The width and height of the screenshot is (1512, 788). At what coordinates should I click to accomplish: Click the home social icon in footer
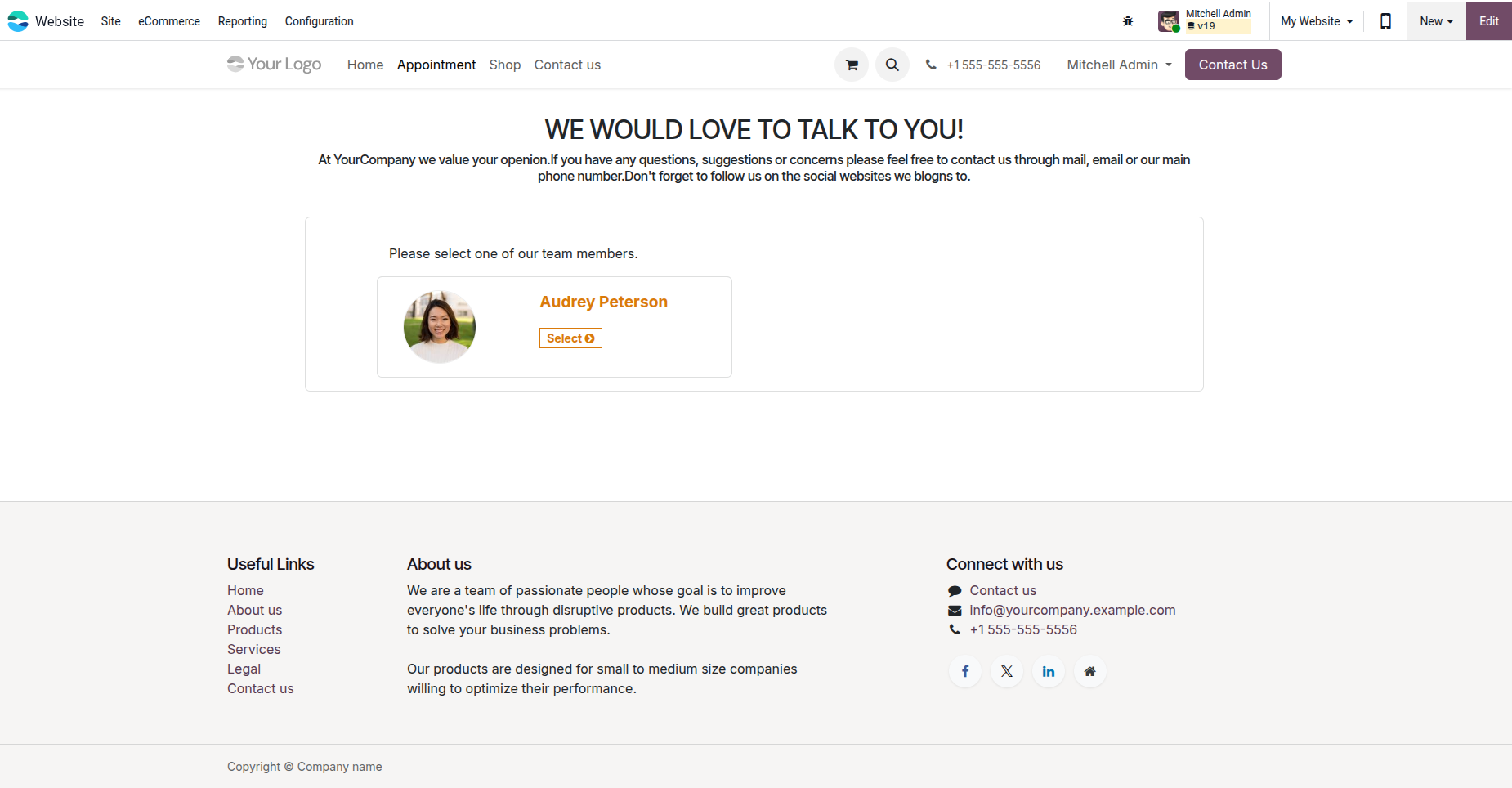1090,671
